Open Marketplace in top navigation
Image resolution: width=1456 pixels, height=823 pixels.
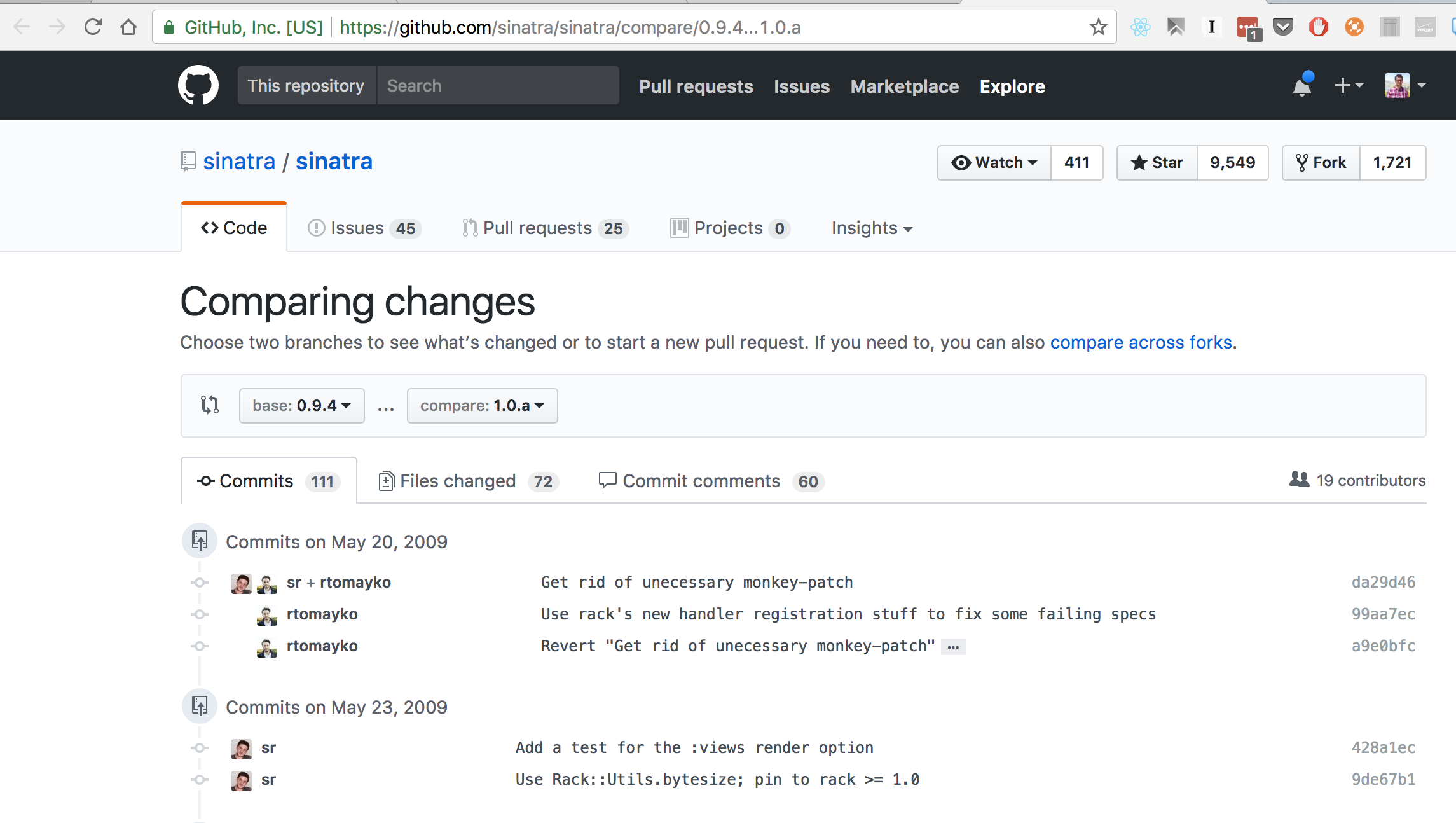[x=905, y=86]
